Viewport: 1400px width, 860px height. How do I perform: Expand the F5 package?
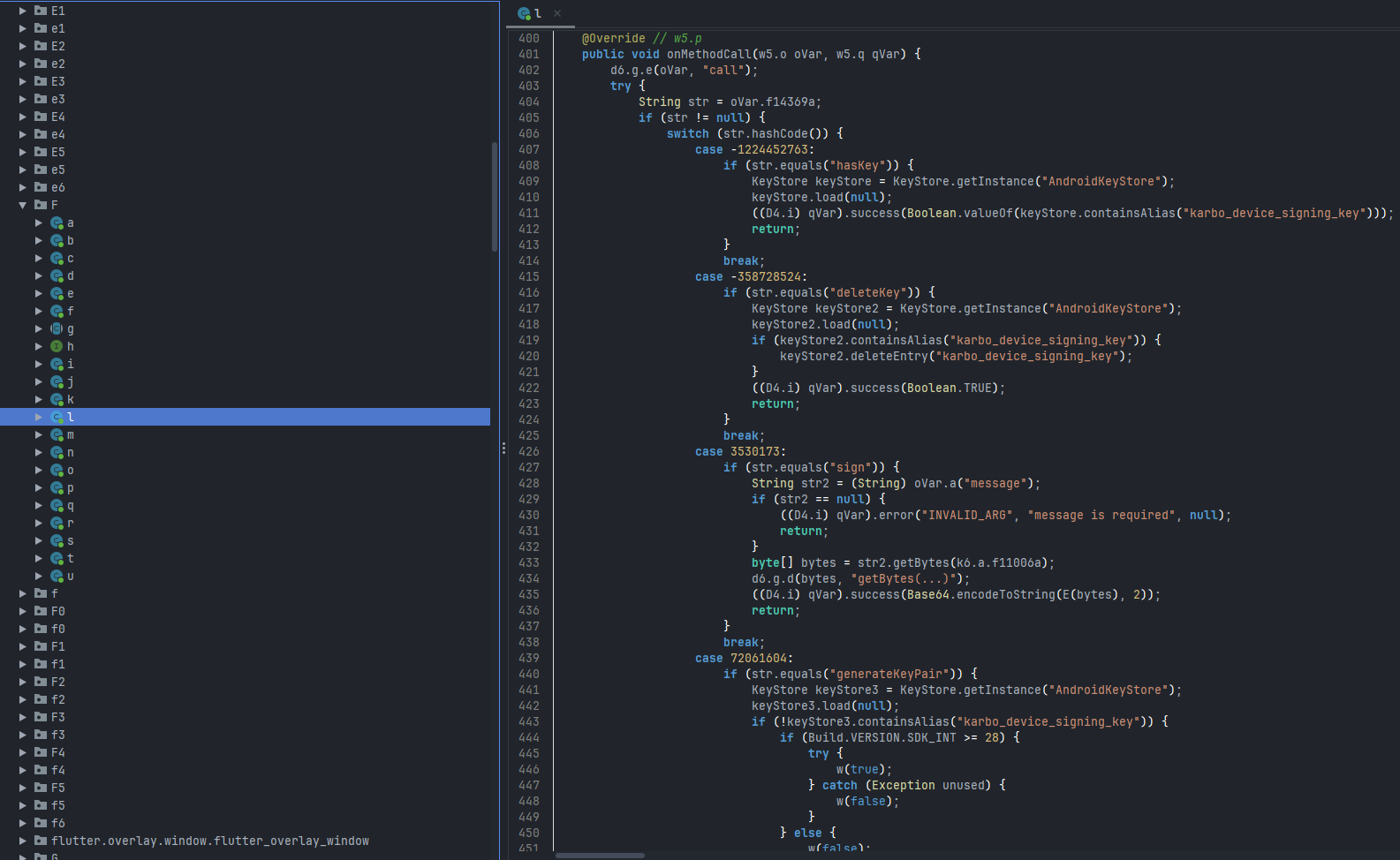[23, 788]
